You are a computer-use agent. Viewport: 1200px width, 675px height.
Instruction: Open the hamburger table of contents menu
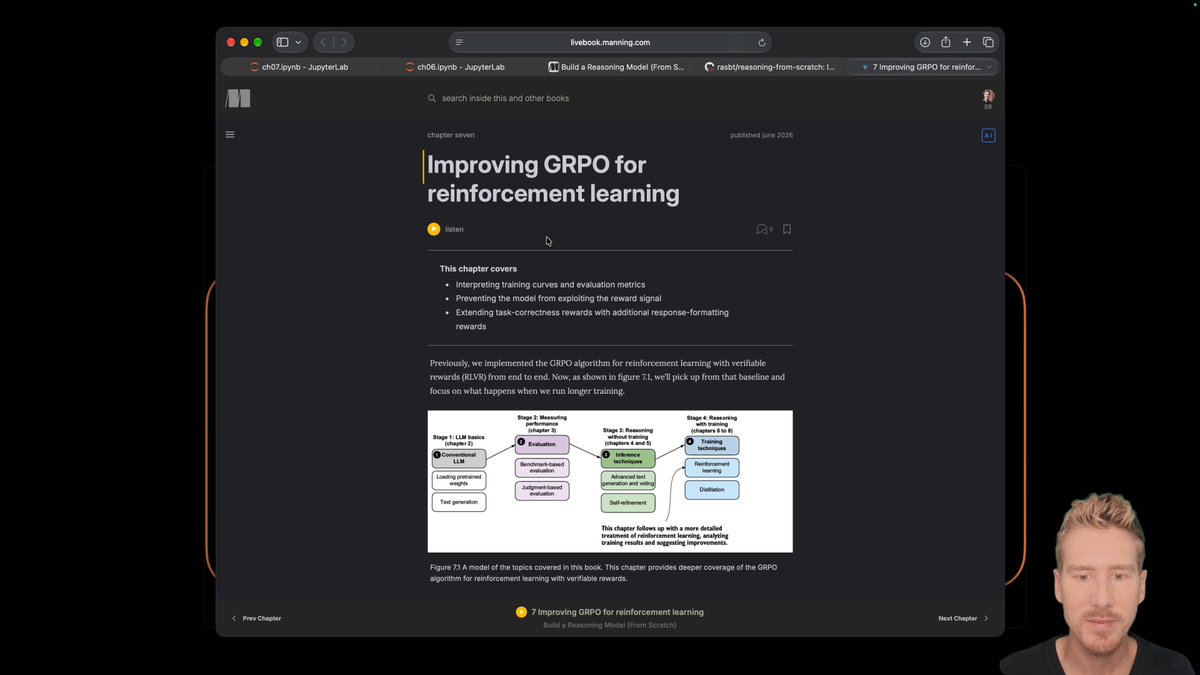(x=230, y=134)
